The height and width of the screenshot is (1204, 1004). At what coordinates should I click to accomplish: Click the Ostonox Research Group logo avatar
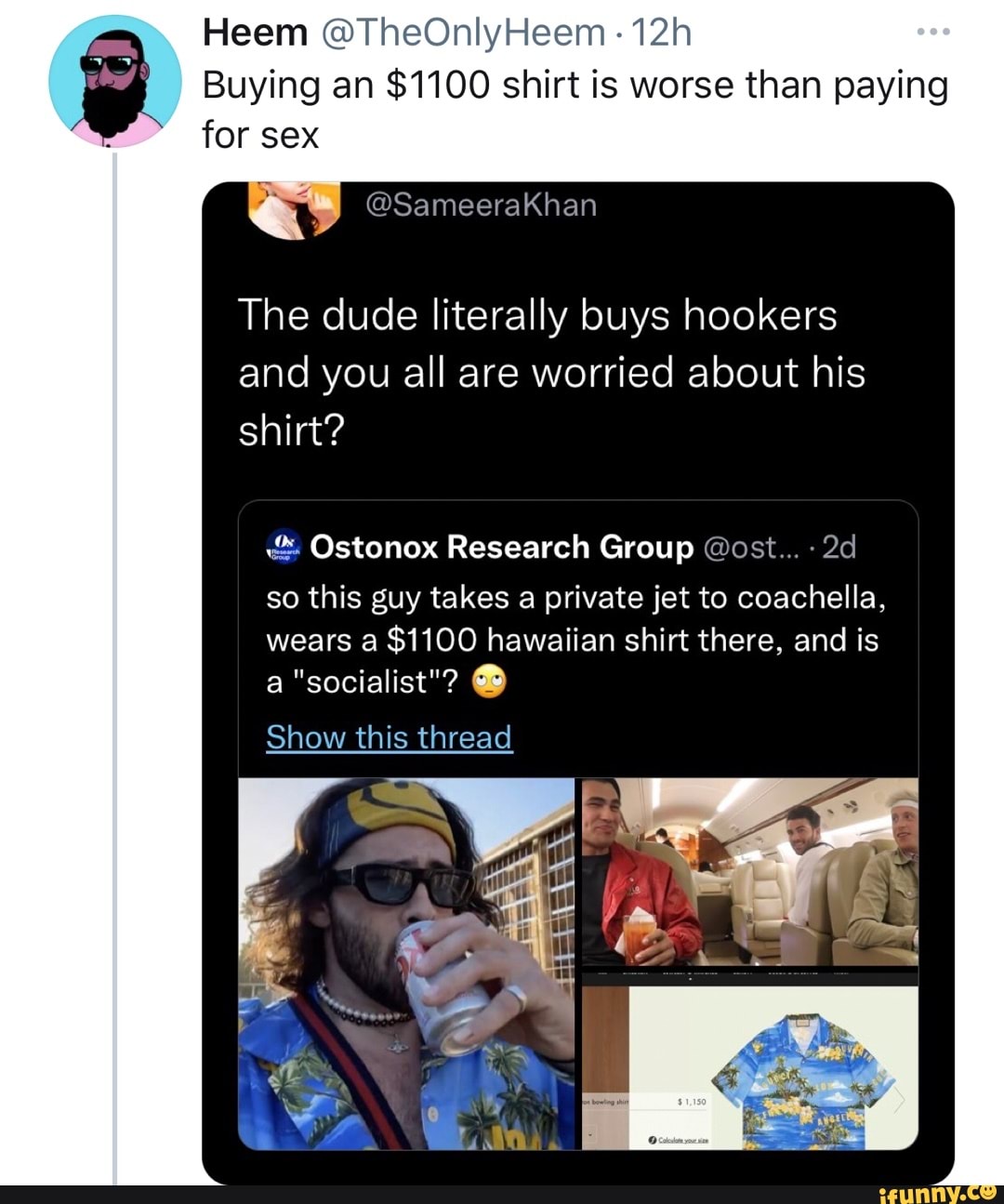pos(284,547)
